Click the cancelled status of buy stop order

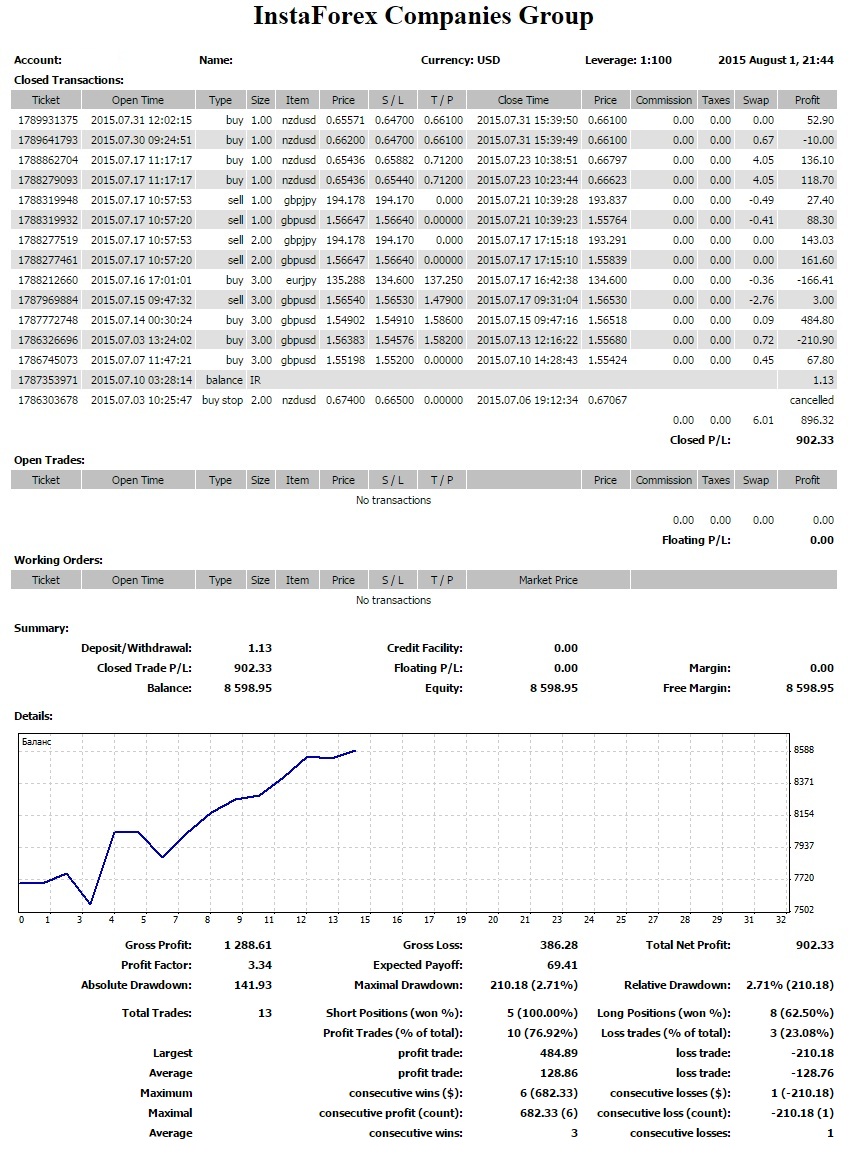click(x=811, y=400)
